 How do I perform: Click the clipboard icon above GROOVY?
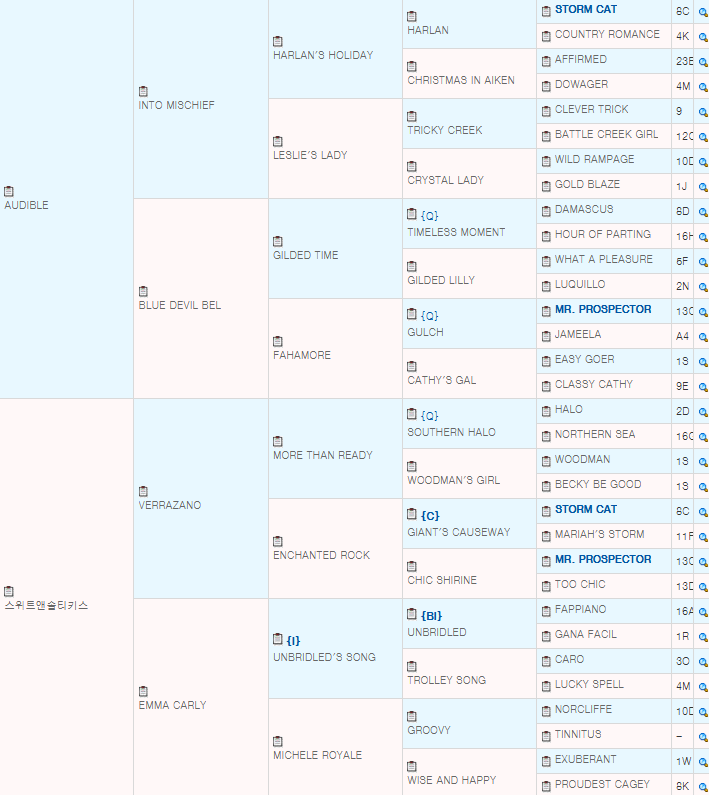(412, 716)
